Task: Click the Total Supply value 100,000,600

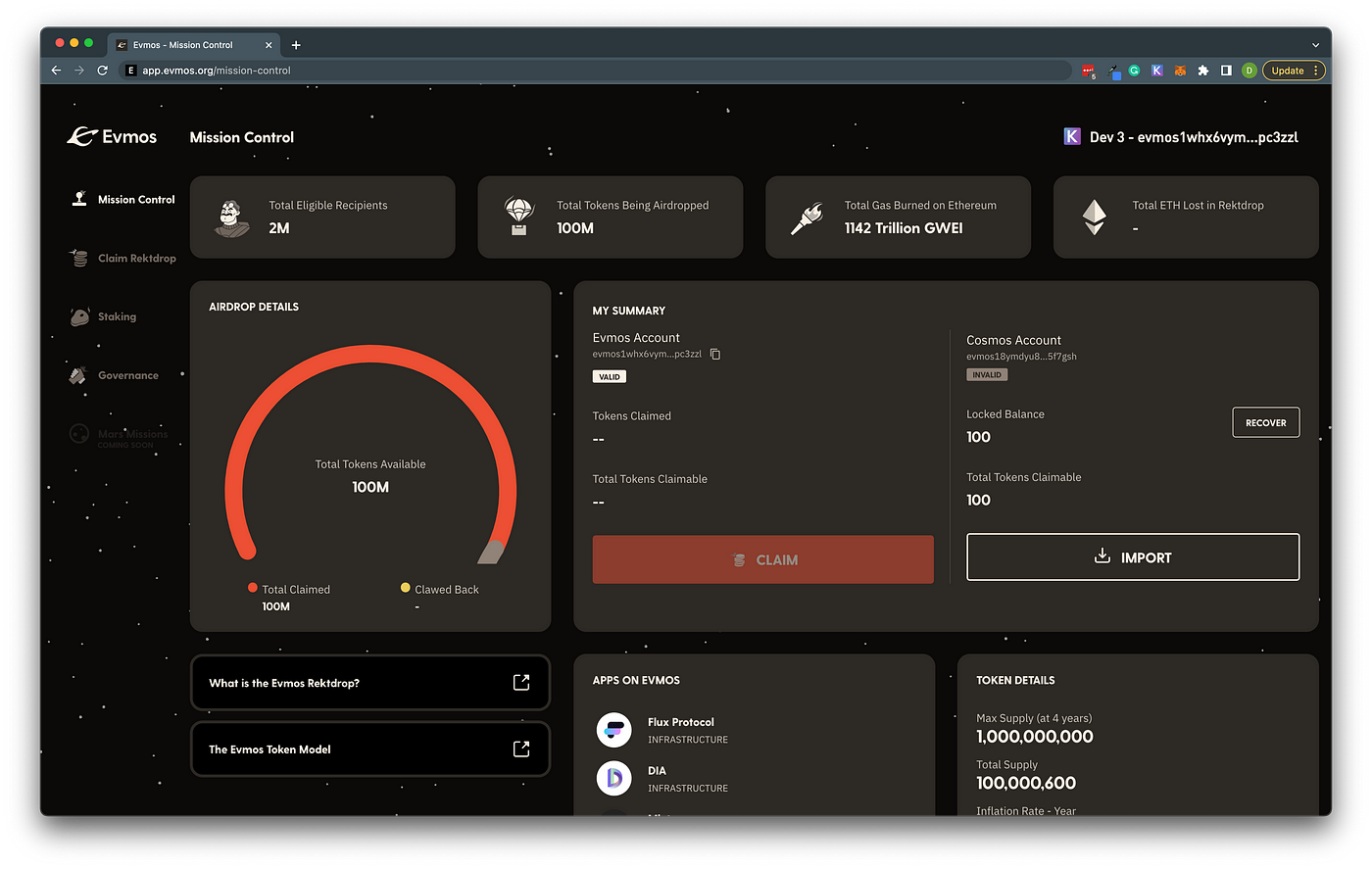Action: (1026, 783)
